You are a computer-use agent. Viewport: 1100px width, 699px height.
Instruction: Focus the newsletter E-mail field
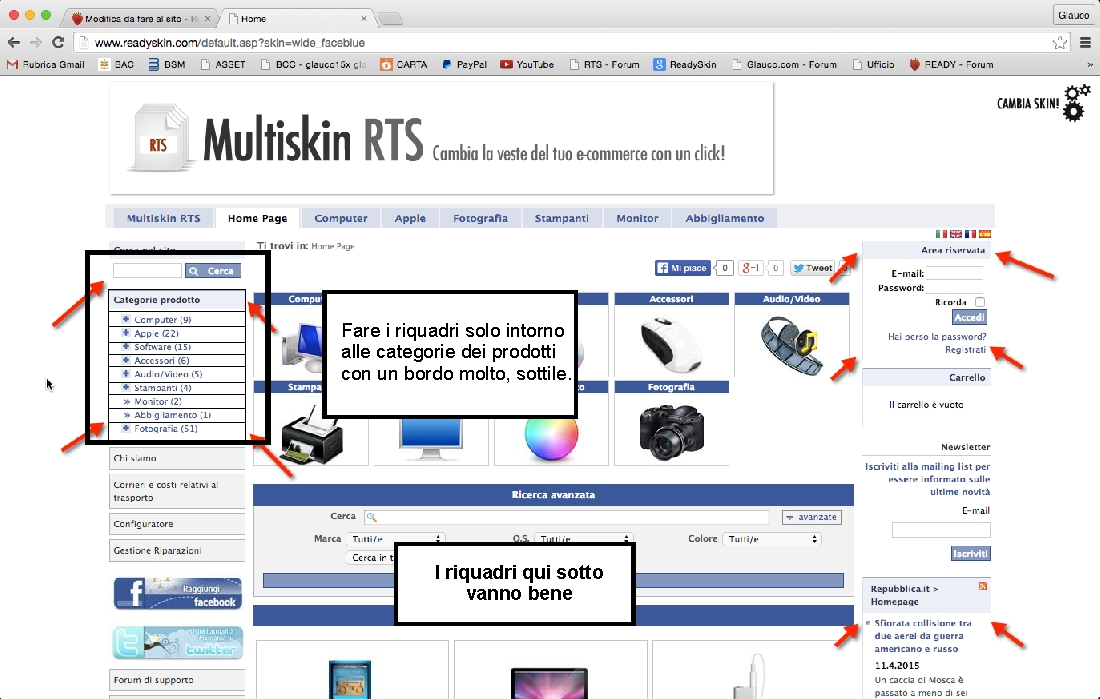click(941, 530)
